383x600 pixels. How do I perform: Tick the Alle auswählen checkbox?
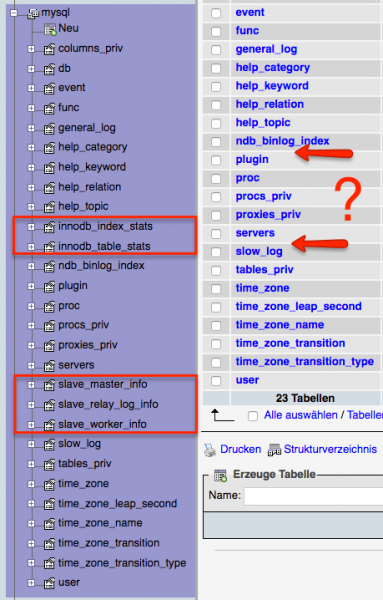(253, 416)
